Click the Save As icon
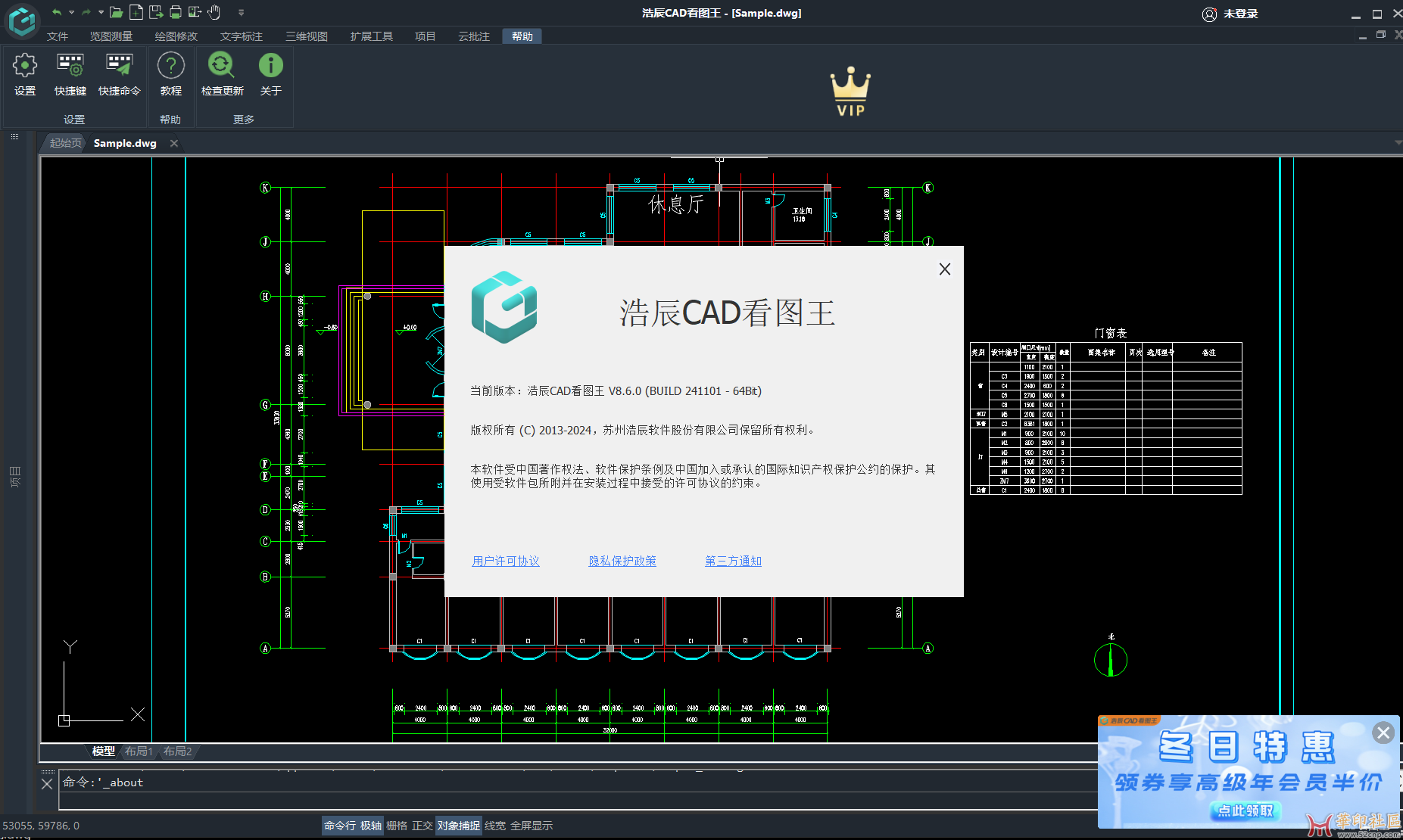Viewport: 1403px width, 840px height. tap(156, 12)
